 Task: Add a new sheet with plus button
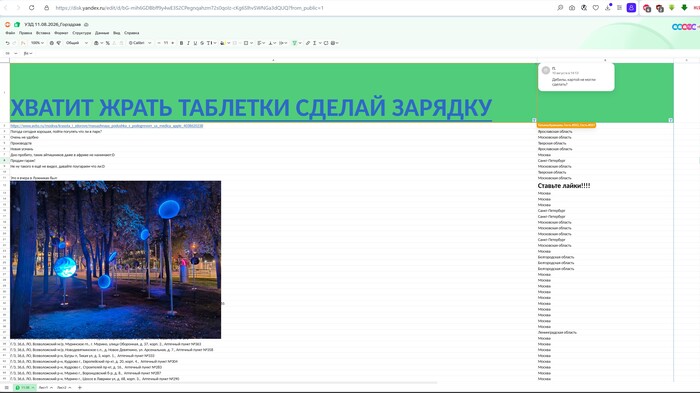tap(79, 388)
